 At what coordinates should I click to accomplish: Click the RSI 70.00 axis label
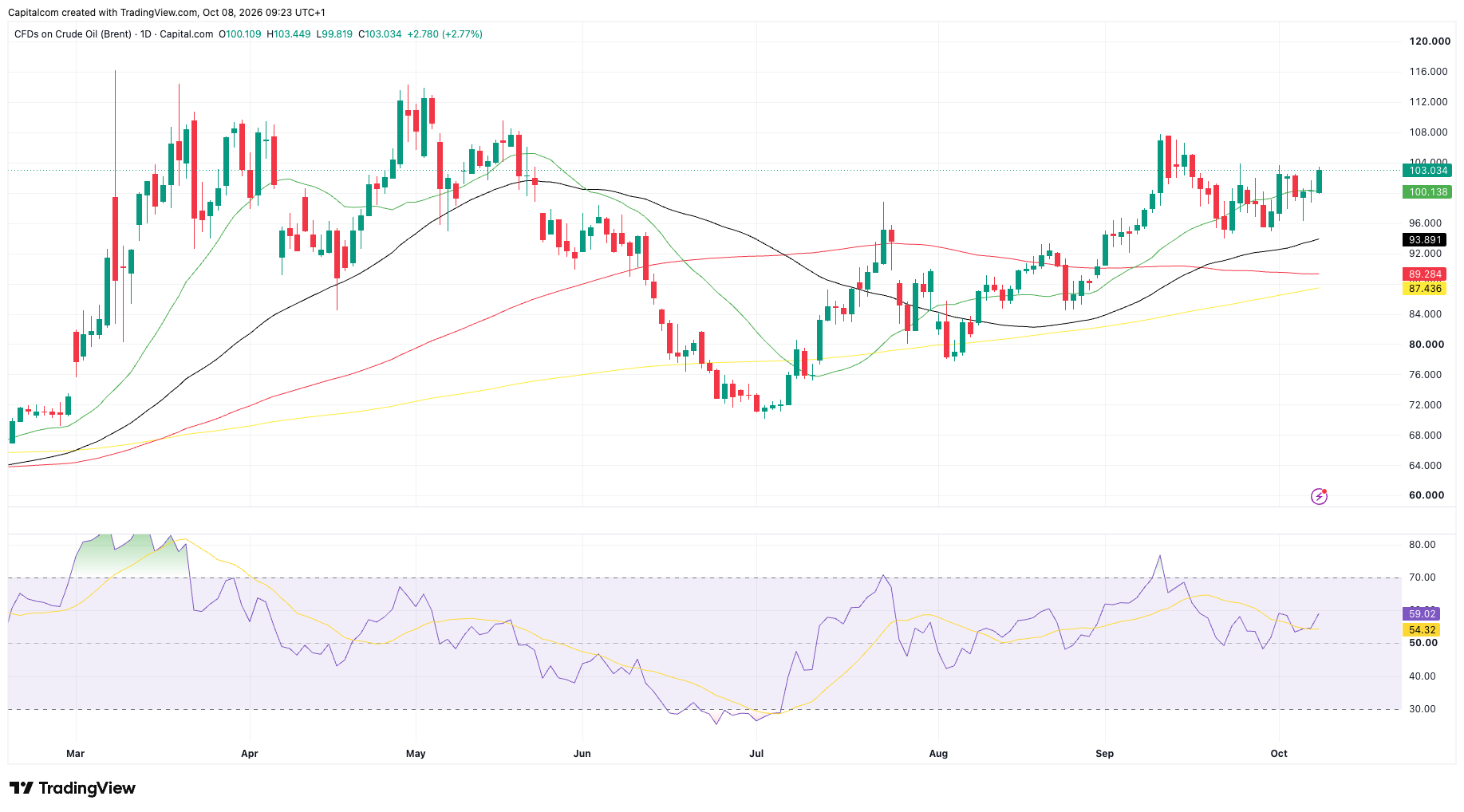[x=1423, y=577]
